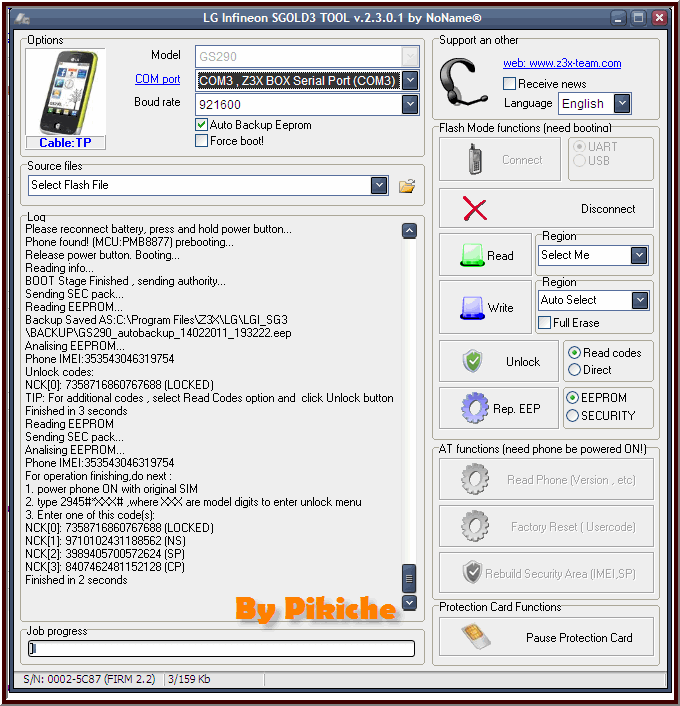The width and height of the screenshot is (680, 706).
Task: Tick the Receive news checkbox
Action: [x=509, y=84]
